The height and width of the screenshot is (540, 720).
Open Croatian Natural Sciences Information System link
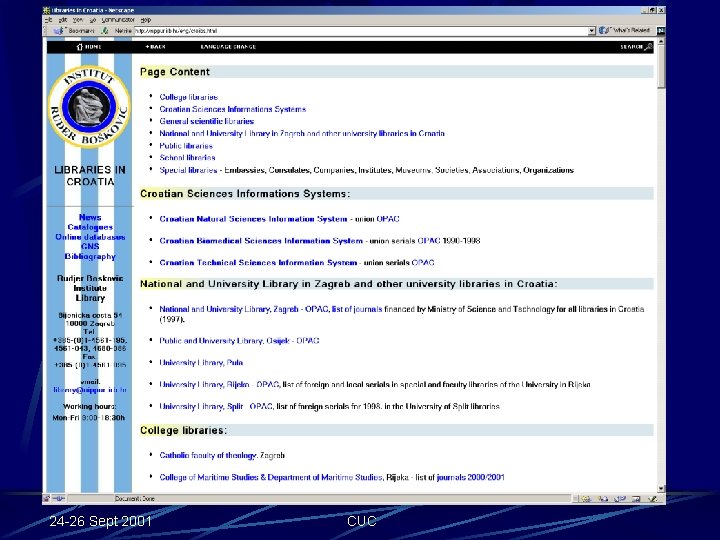point(253,219)
